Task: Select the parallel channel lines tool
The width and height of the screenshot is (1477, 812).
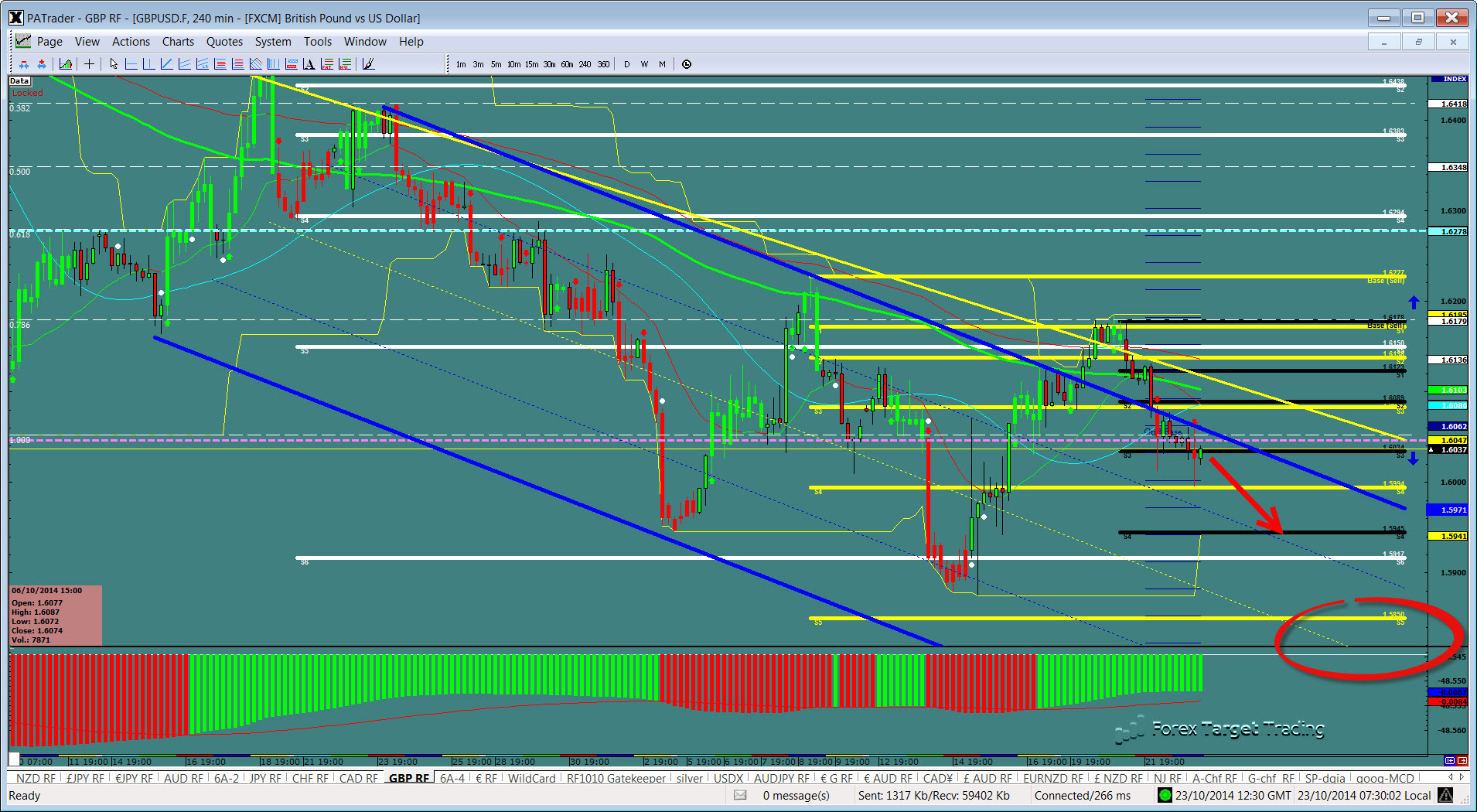Action: (x=185, y=64)
